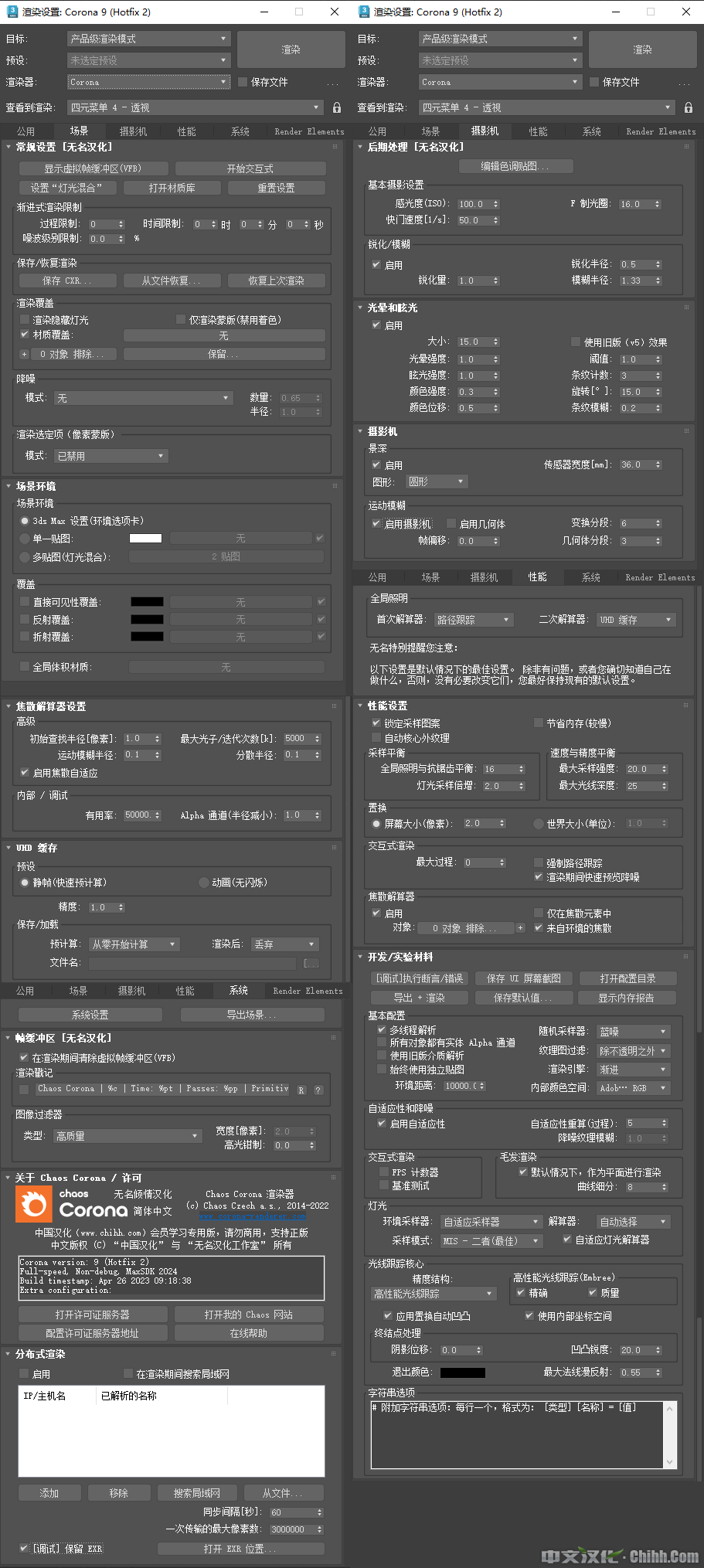Toggle 启用焦散自适应 checkbox
The image size is (704, 1568).
coord(25,773)
